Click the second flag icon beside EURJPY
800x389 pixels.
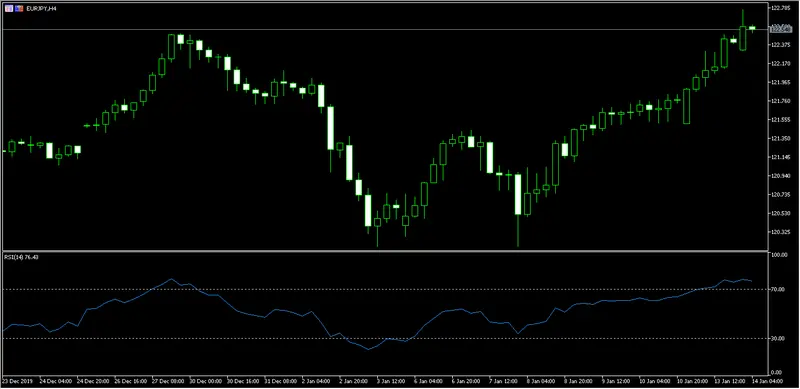tap(19, 9)
